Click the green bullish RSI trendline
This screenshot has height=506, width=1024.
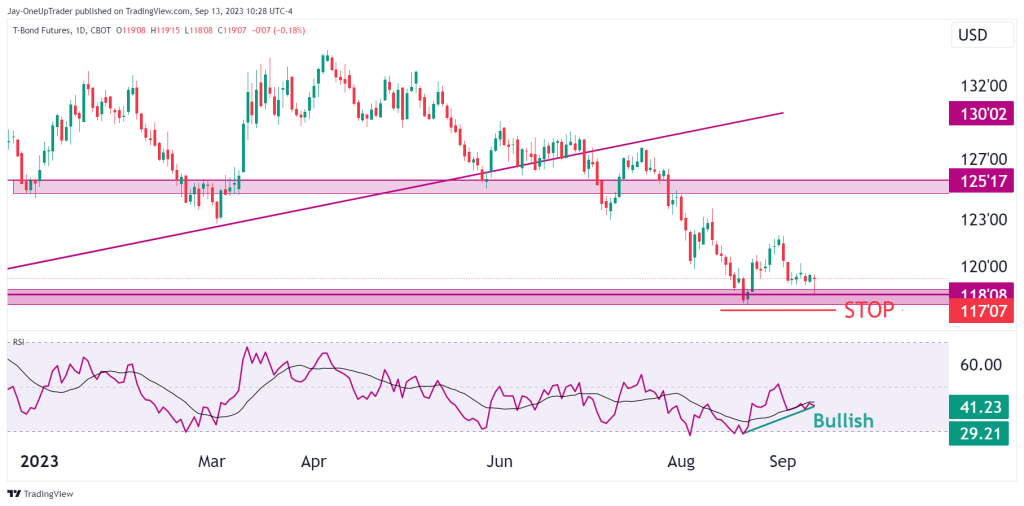click(778, 419)
